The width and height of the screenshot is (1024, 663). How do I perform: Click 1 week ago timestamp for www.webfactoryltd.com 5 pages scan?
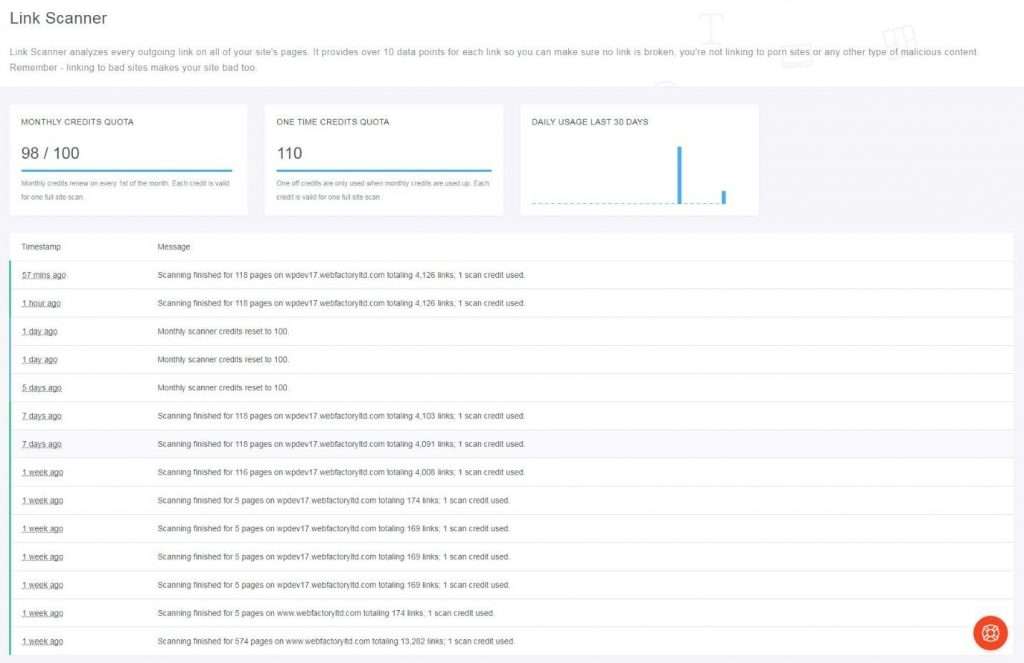(42, 613)
